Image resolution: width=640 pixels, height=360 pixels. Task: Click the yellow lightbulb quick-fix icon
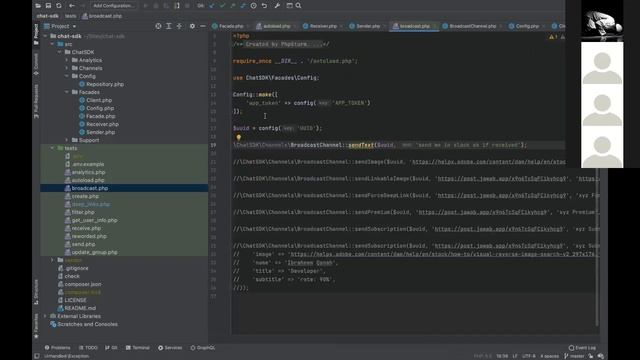pos(239,138)
